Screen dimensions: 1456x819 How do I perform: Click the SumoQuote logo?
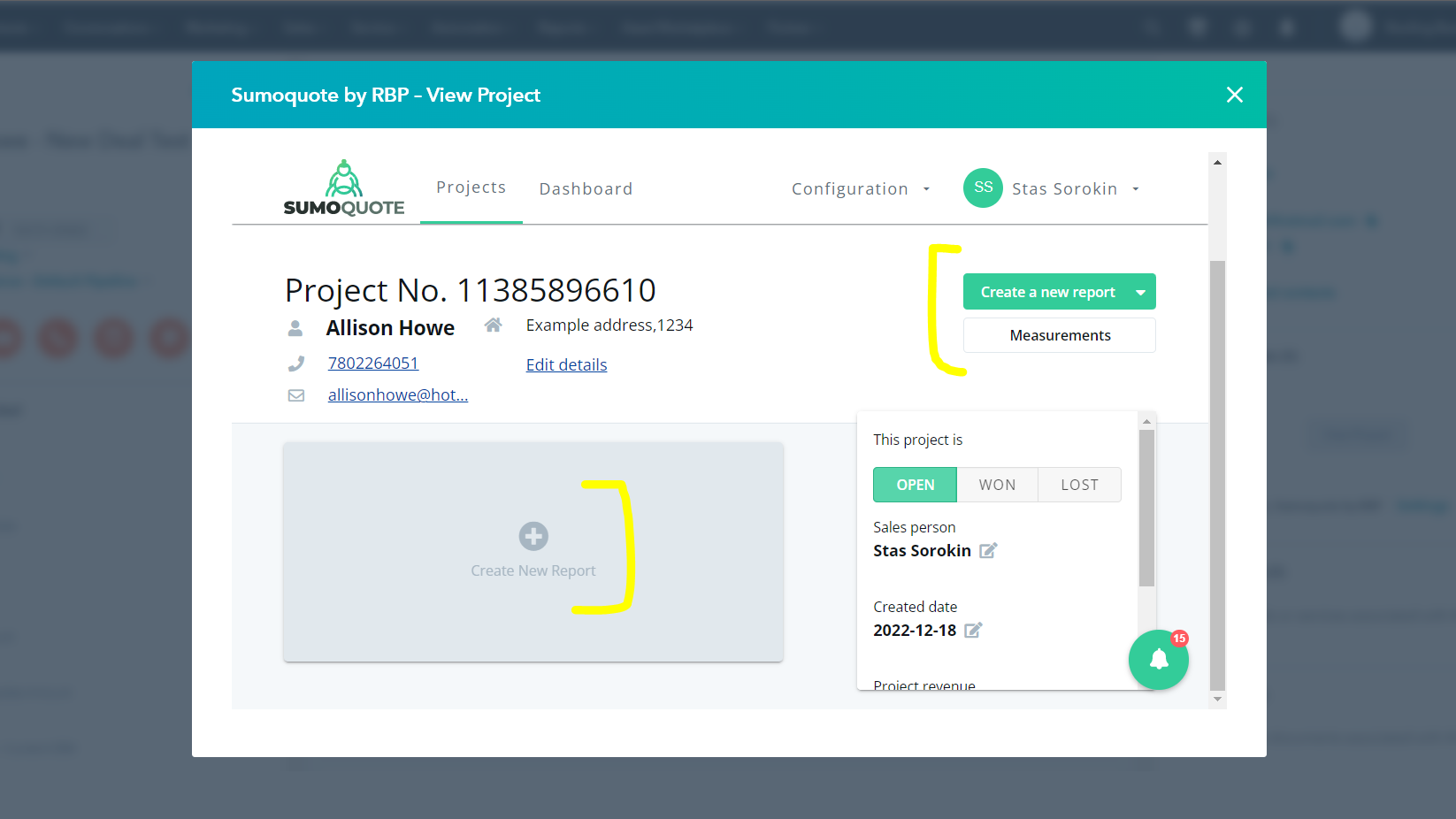[343, 188]
